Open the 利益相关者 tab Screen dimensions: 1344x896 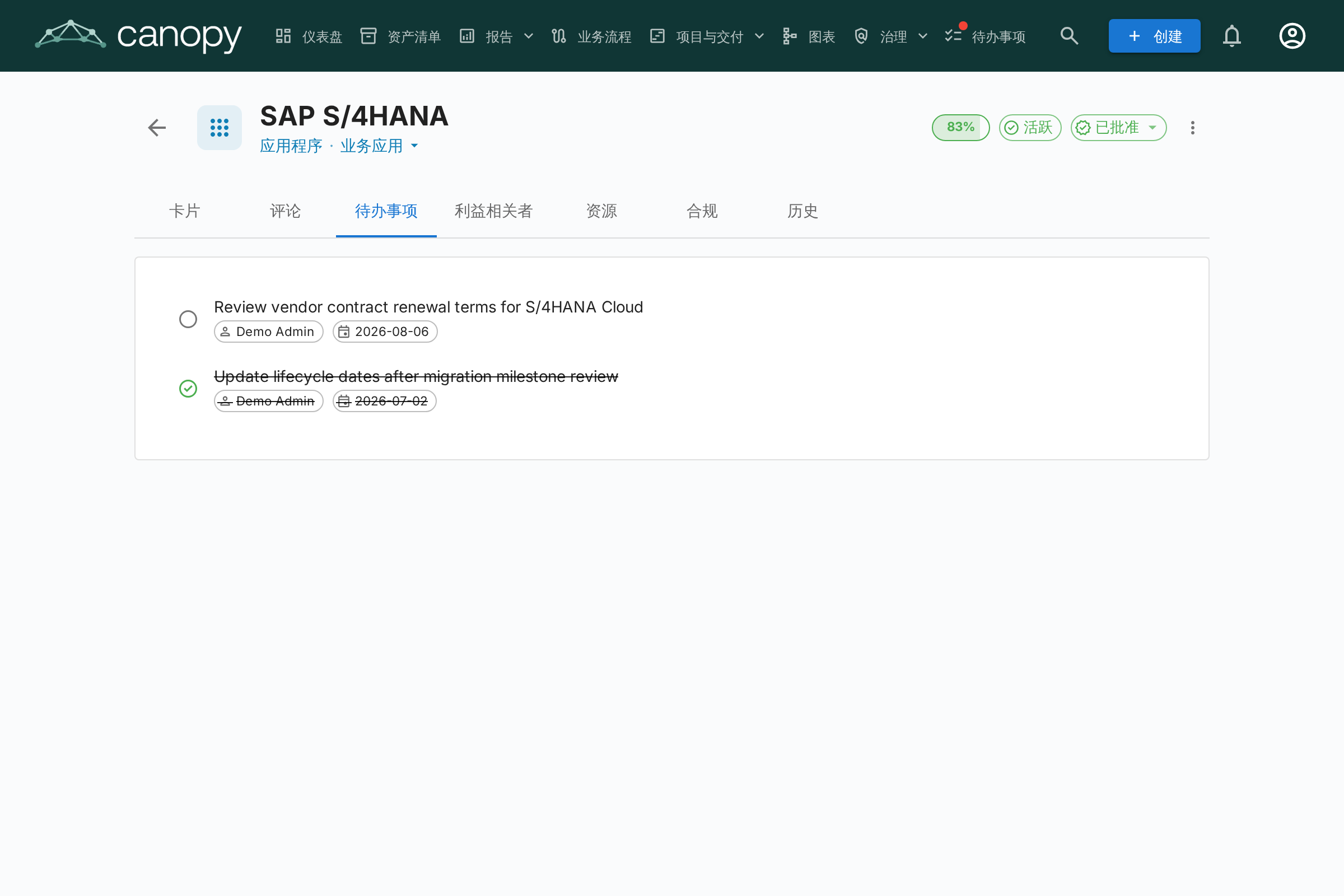pos(494,212)
